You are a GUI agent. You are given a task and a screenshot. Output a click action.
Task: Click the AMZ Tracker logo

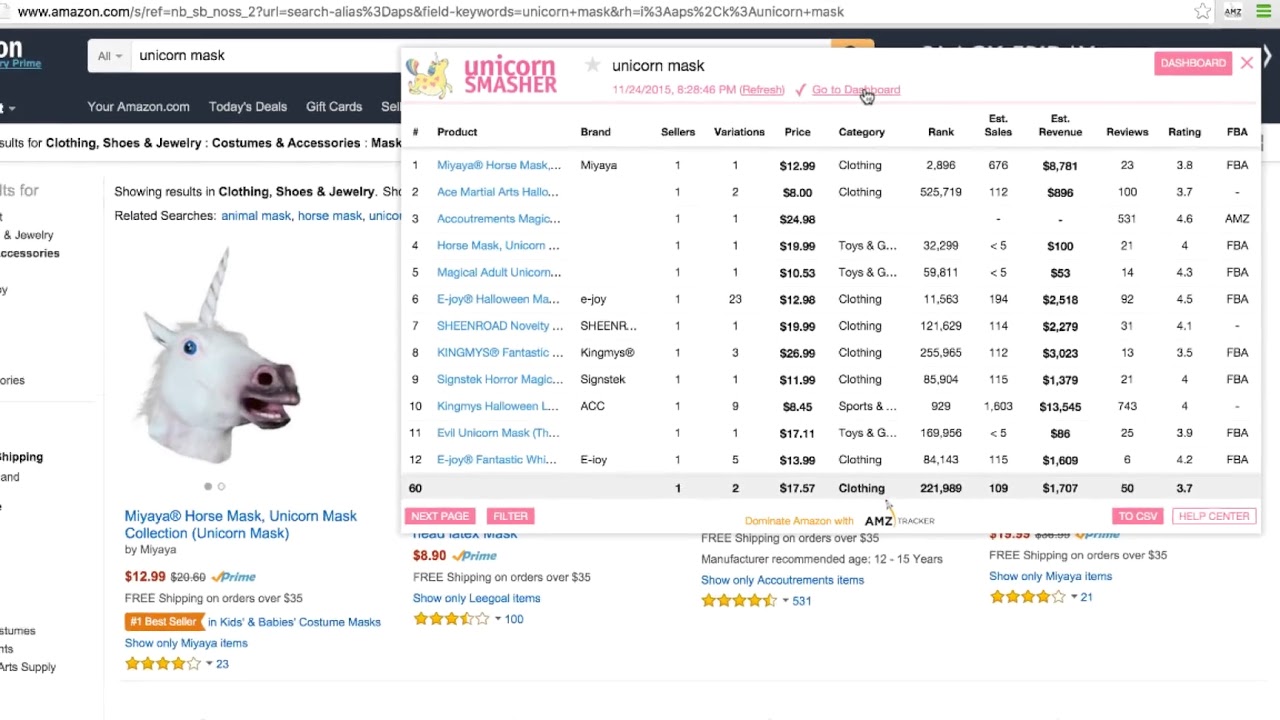pos(899,520)
